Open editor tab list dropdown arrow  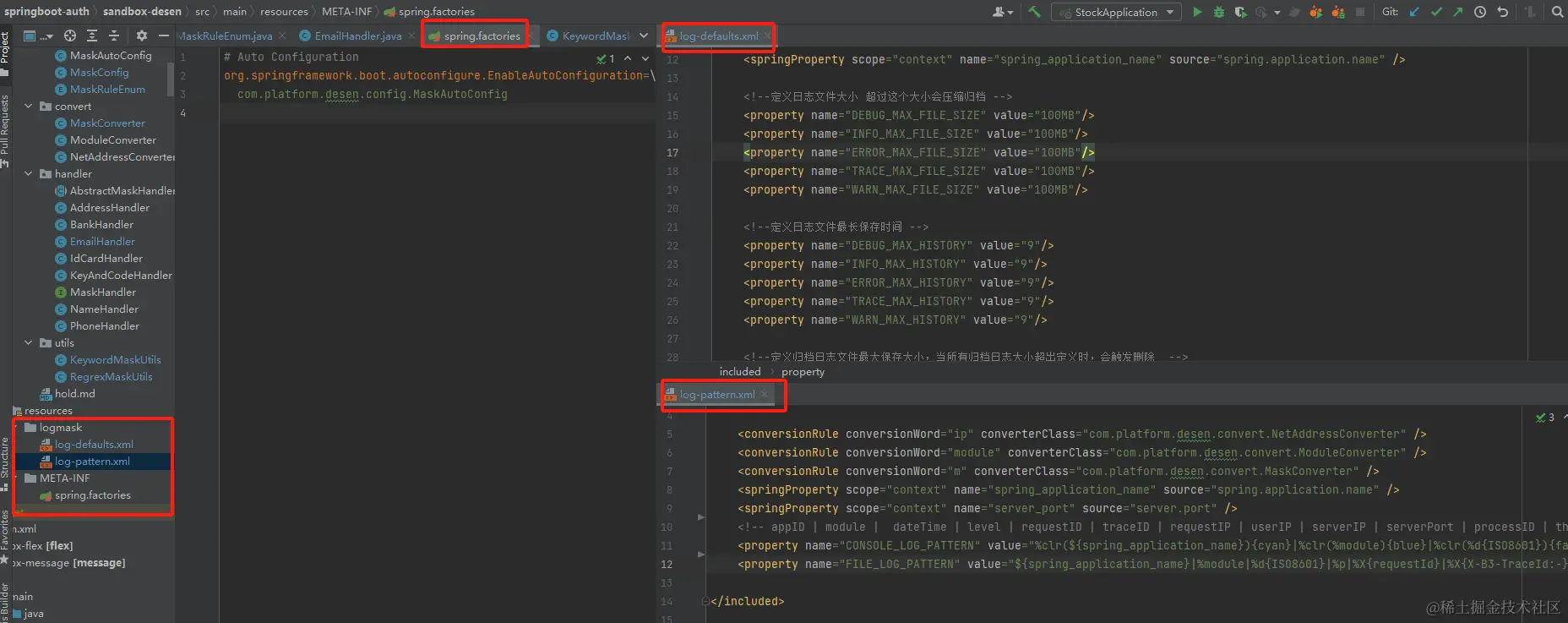[644, 36]
